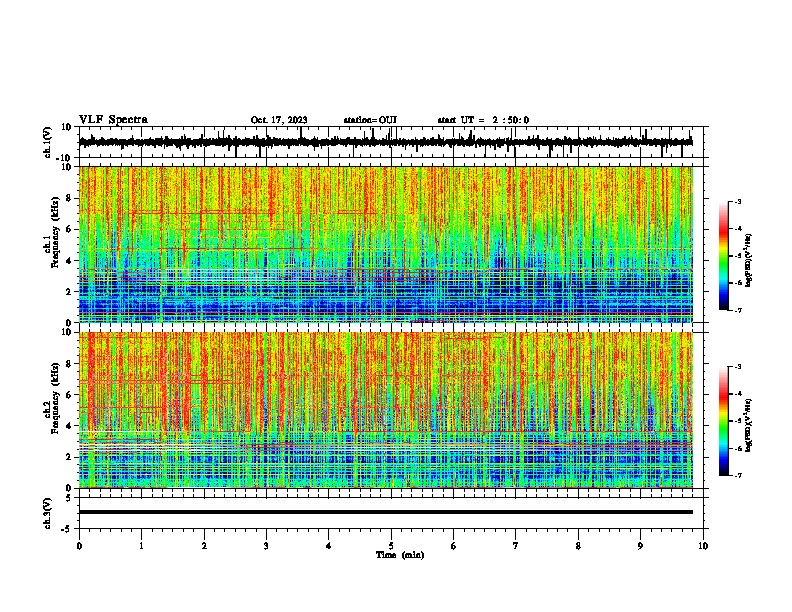The width and height of the screenshot is (792, 612).
Task: Click the "station=OUI" header label
Action: pyautogui.click(x=370, y=120)
